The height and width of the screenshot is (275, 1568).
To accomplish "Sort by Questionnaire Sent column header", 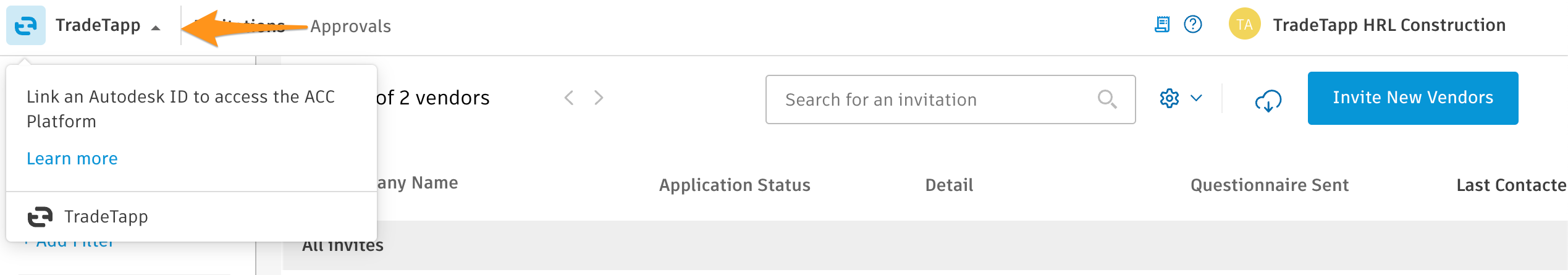I will 1269,185.
